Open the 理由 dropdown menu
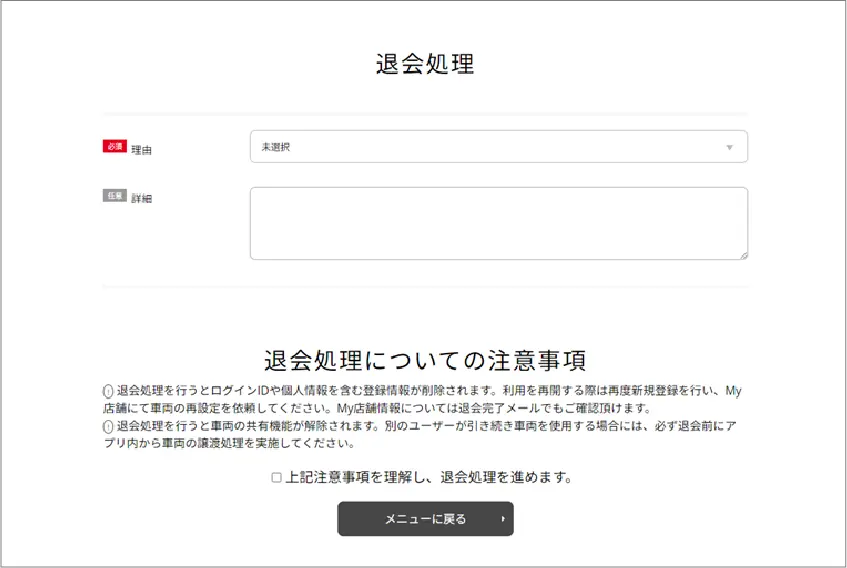847x568 pixels. [498, 147]
